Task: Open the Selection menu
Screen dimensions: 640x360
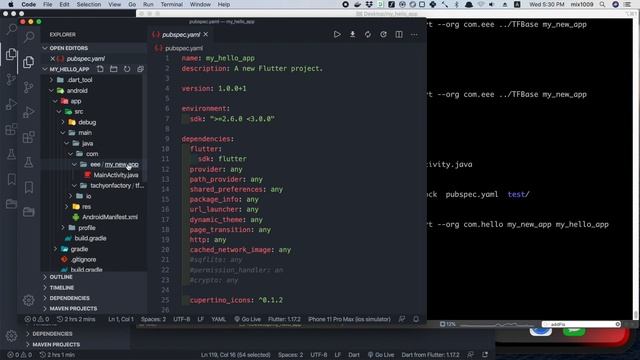Action: click(x=89, y=4)
